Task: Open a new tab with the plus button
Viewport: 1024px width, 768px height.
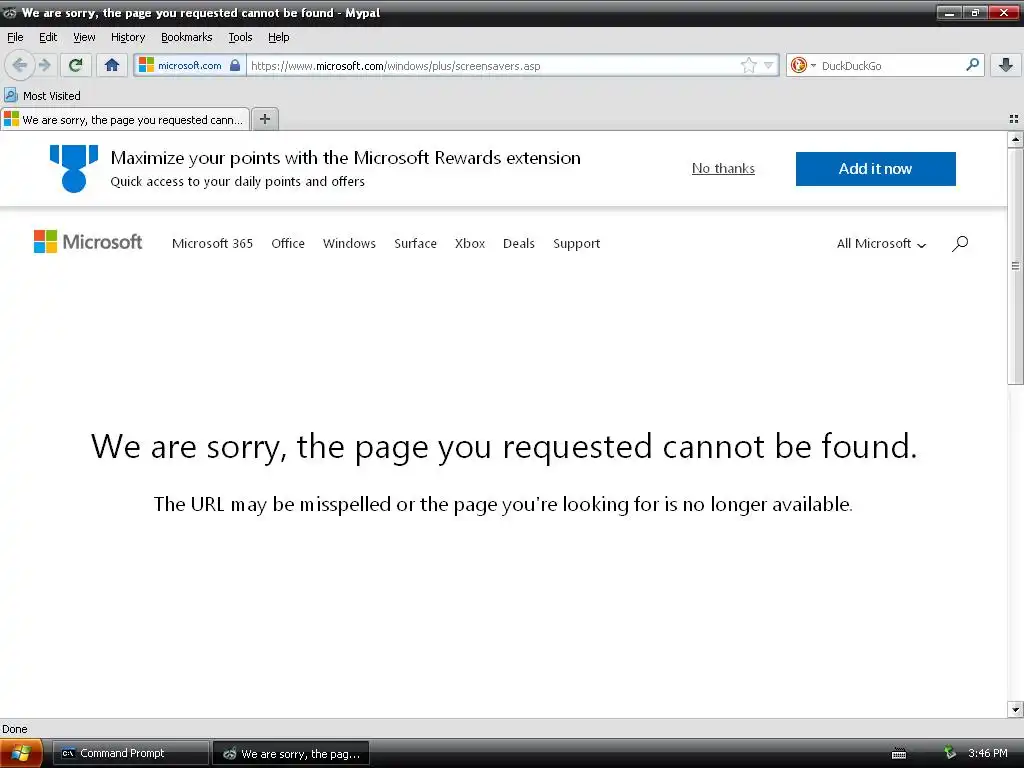Action: (264, 119)
